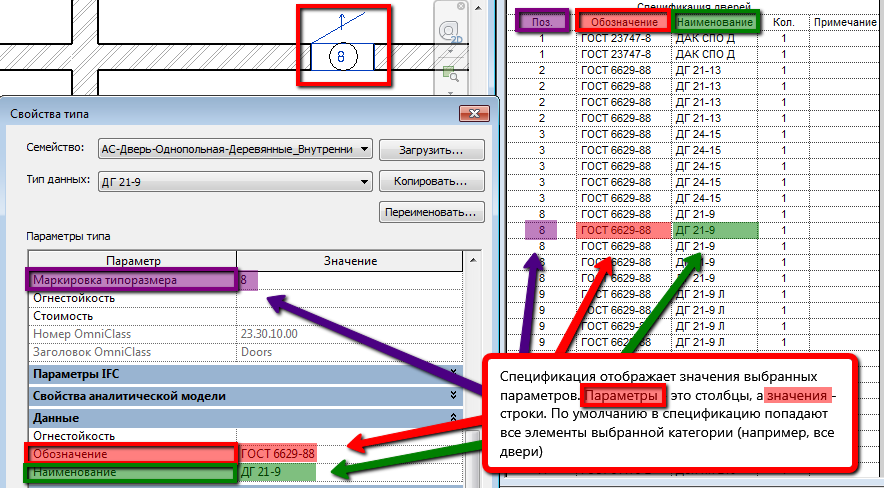Edit the Маркировка типоразмера value field 8
884x488 pixels.
pos(350,280)
